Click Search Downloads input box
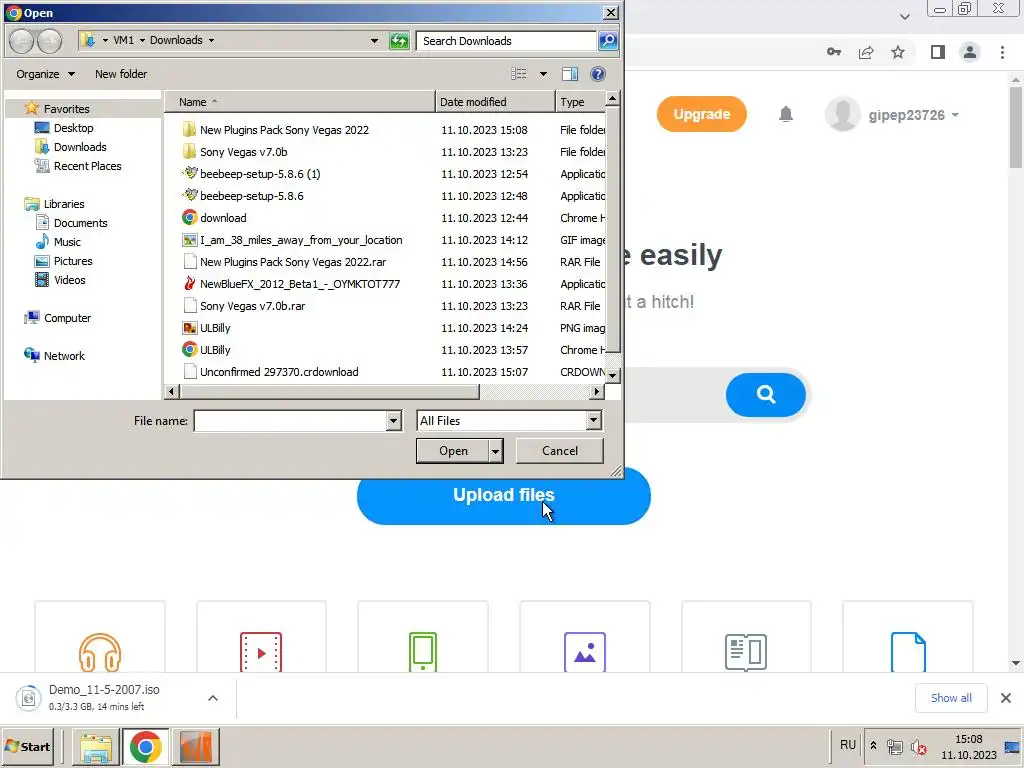 point(506,40)
